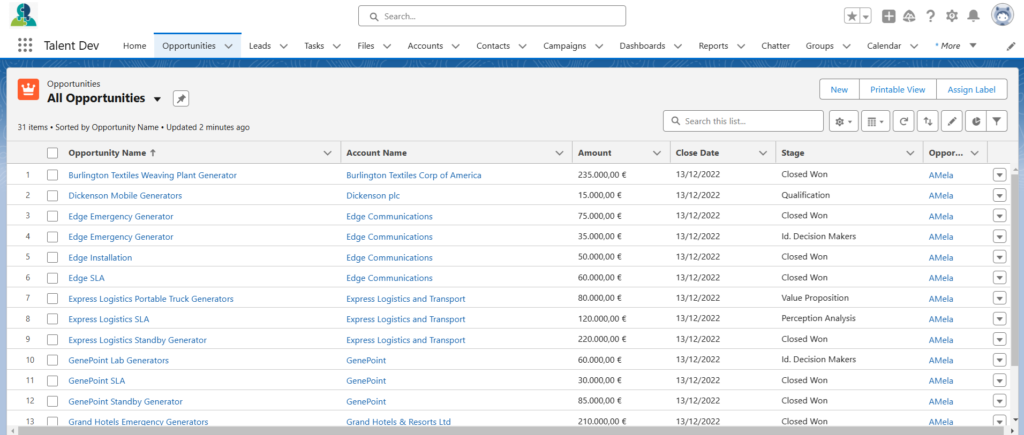
Task: Click the Favorites star icon
Action: (x=852, y=16)
